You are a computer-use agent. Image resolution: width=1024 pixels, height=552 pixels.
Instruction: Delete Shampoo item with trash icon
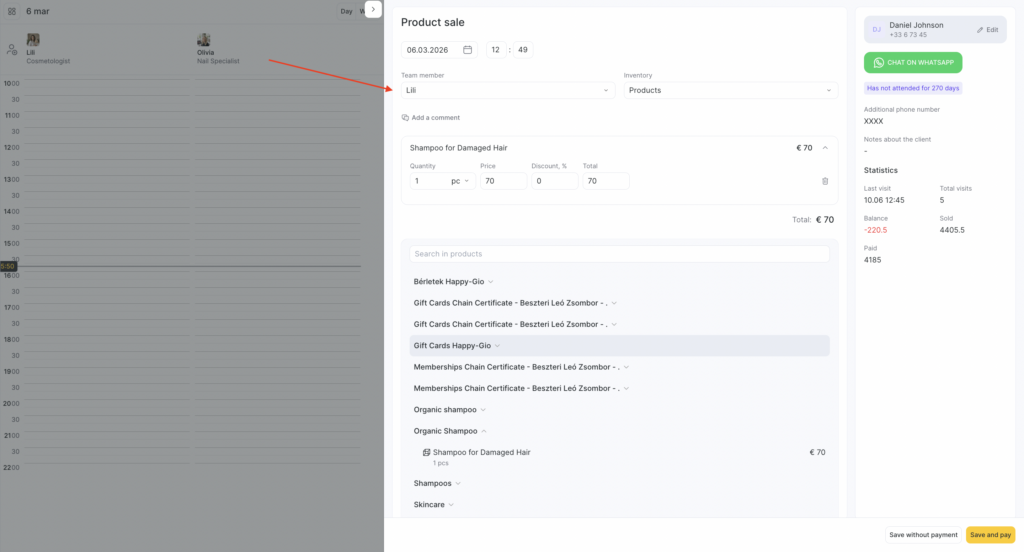[x=825, y=181]
